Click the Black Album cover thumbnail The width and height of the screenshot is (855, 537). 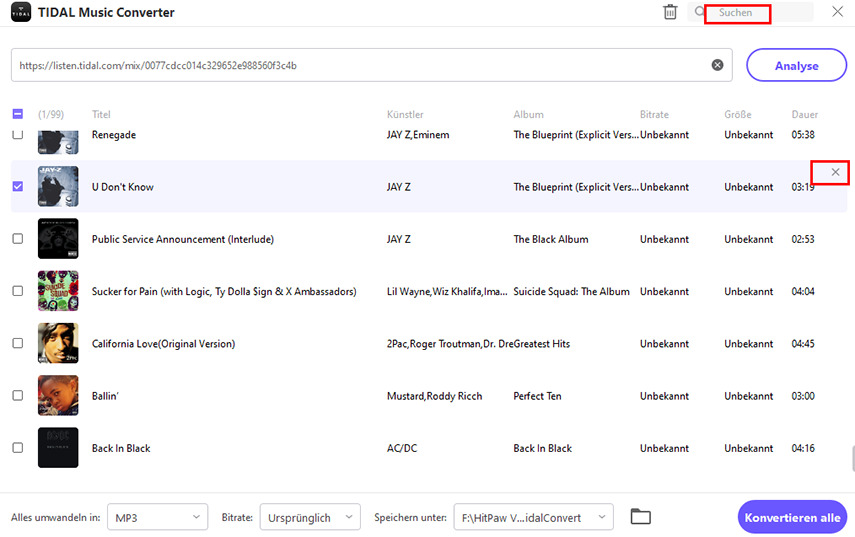58,239
